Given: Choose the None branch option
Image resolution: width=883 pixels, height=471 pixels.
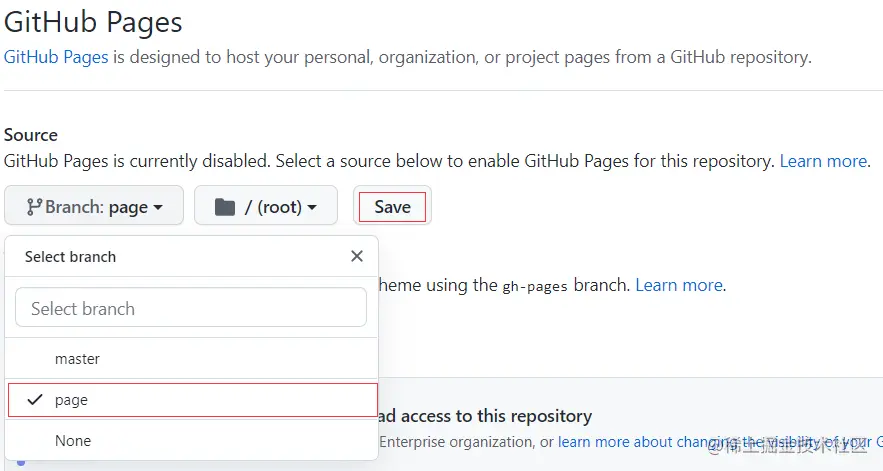Looking at the screenshot, I should pos(191,441).
